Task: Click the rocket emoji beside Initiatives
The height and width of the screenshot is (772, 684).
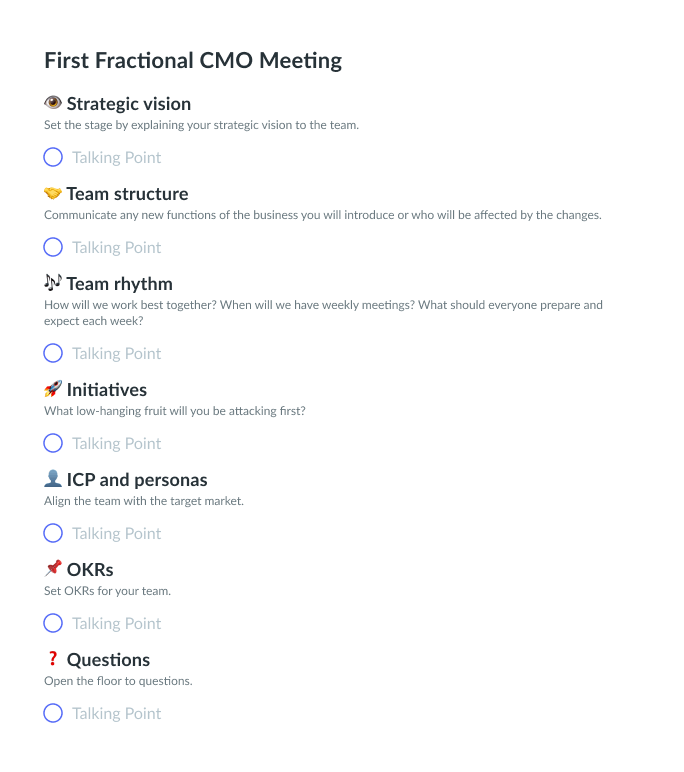Action: tap(53, 389)
